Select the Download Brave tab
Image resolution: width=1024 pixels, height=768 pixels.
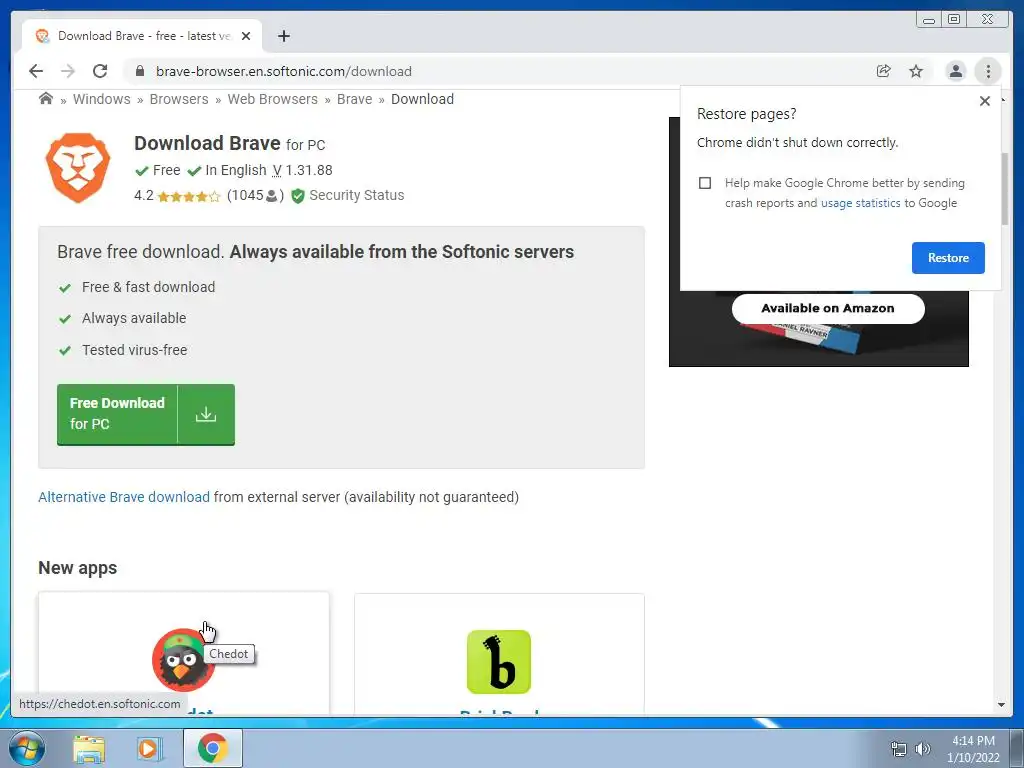(x=142, y=36)
